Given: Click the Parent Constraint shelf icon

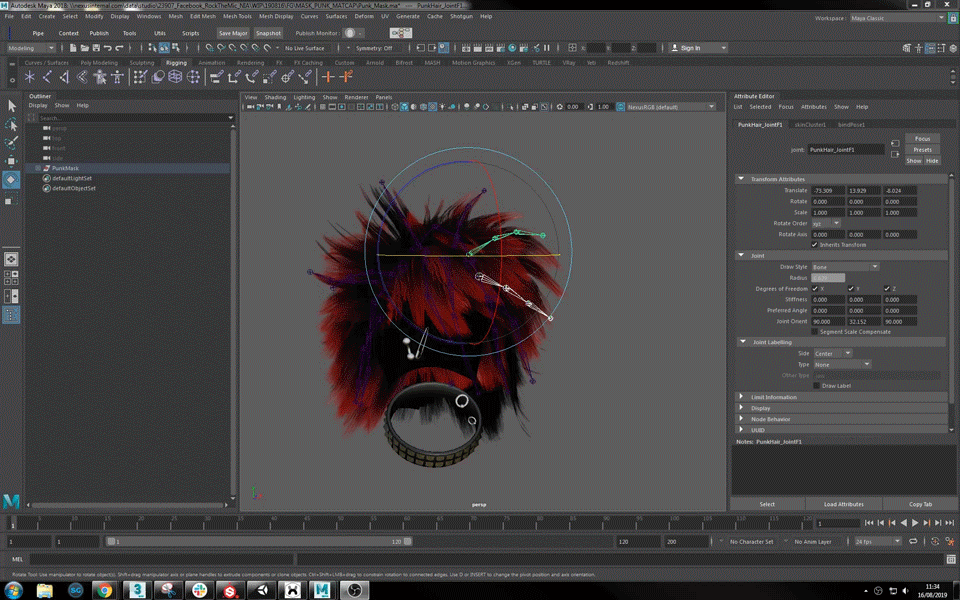Looking at the screenshot, I should pos(216,77).
